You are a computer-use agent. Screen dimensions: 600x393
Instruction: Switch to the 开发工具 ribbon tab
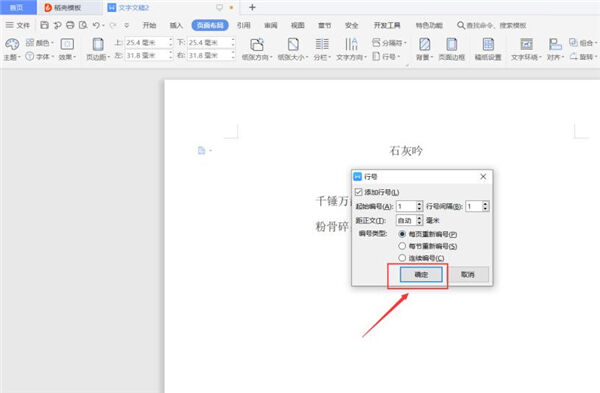[x=387, y=25]
